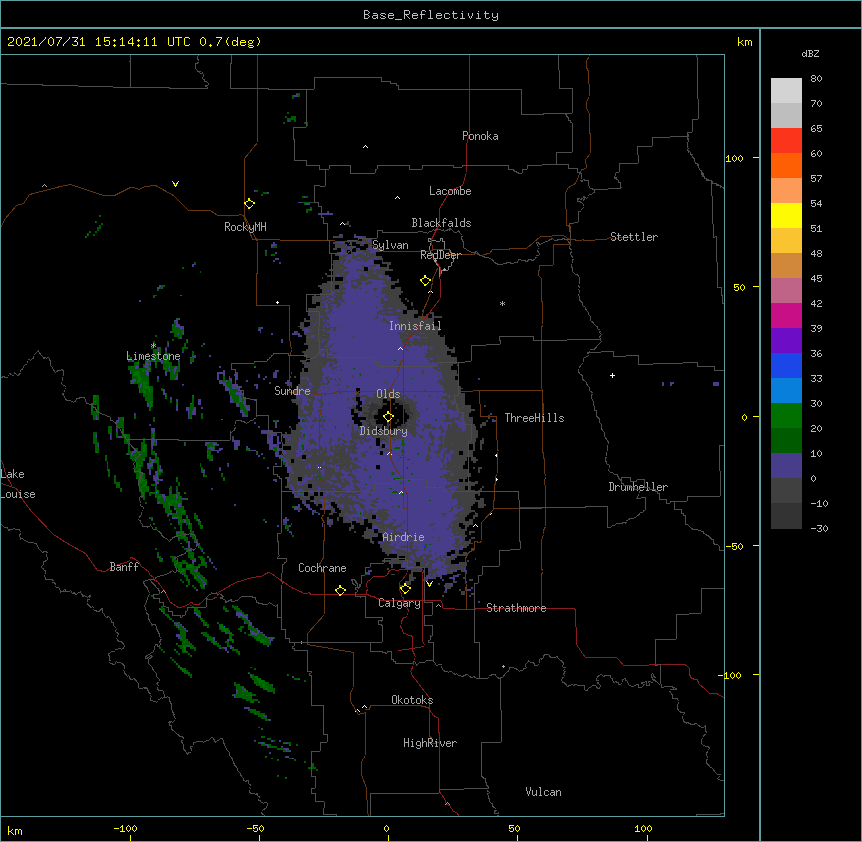Click the Base_Reflectivity title text

point(431,15)
